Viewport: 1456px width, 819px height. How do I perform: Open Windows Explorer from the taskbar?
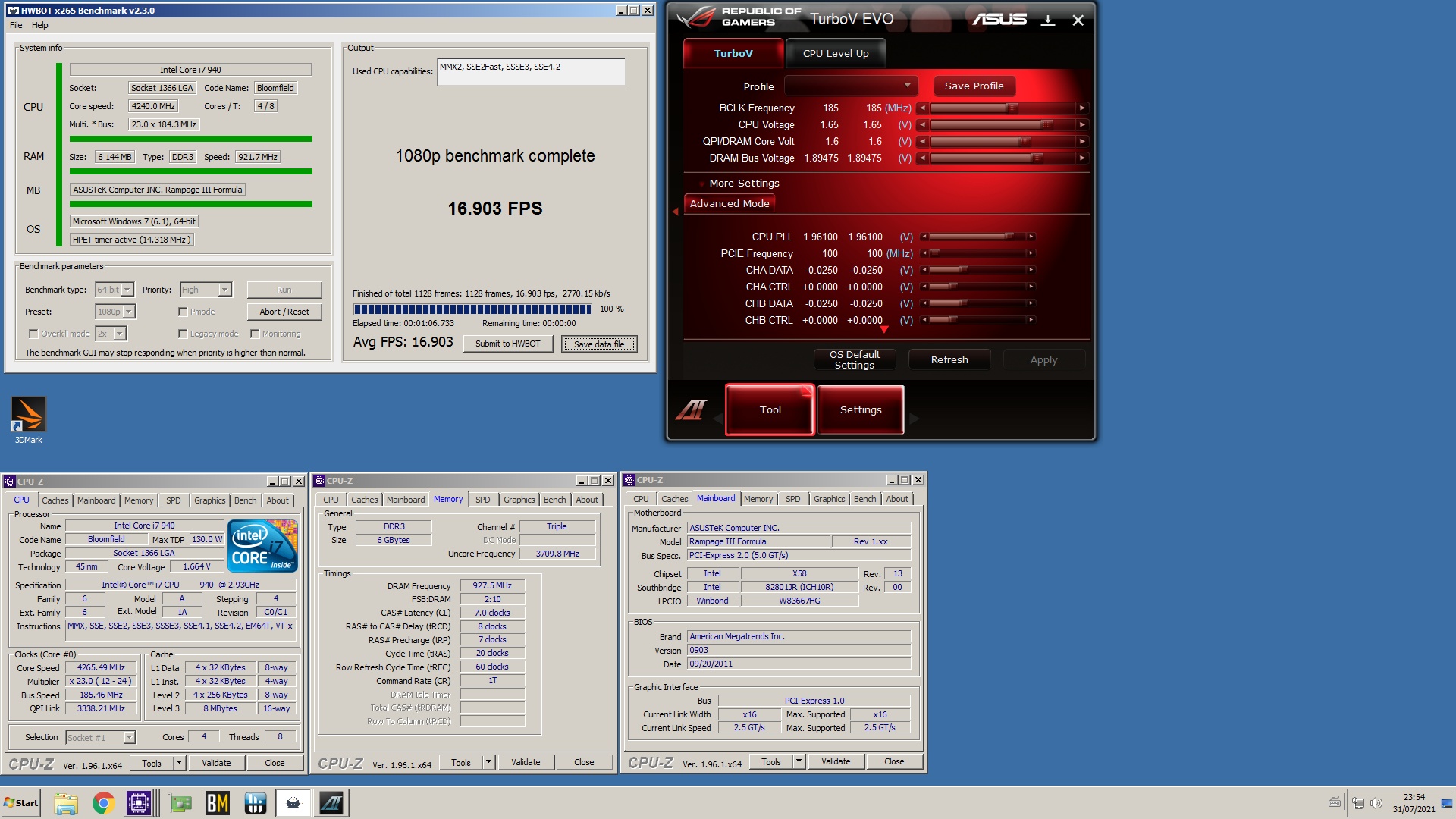tap(66, 803)
